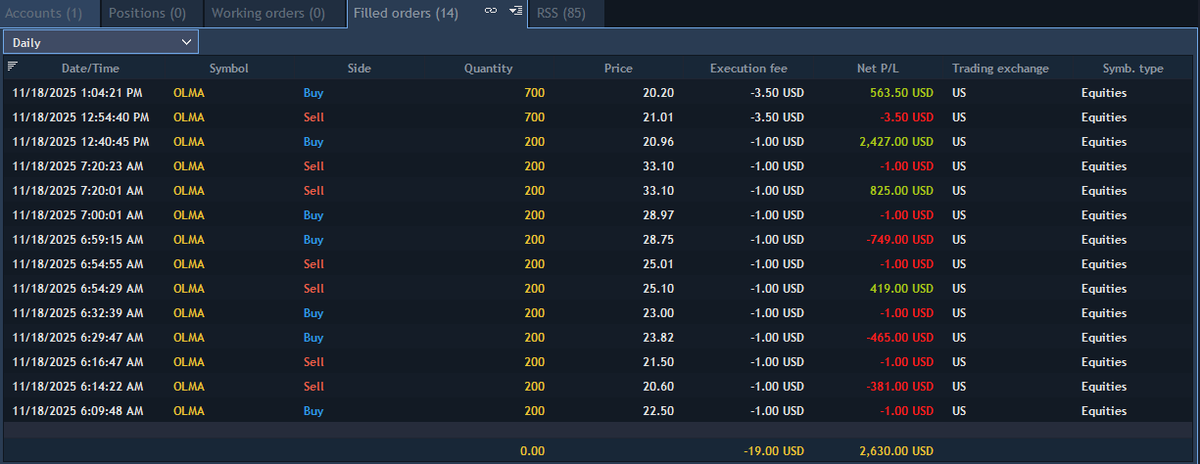The width and height of the screenshot is (1200, 464).
Task: Click the price 20.96 cell
Action: coord(659,142)
